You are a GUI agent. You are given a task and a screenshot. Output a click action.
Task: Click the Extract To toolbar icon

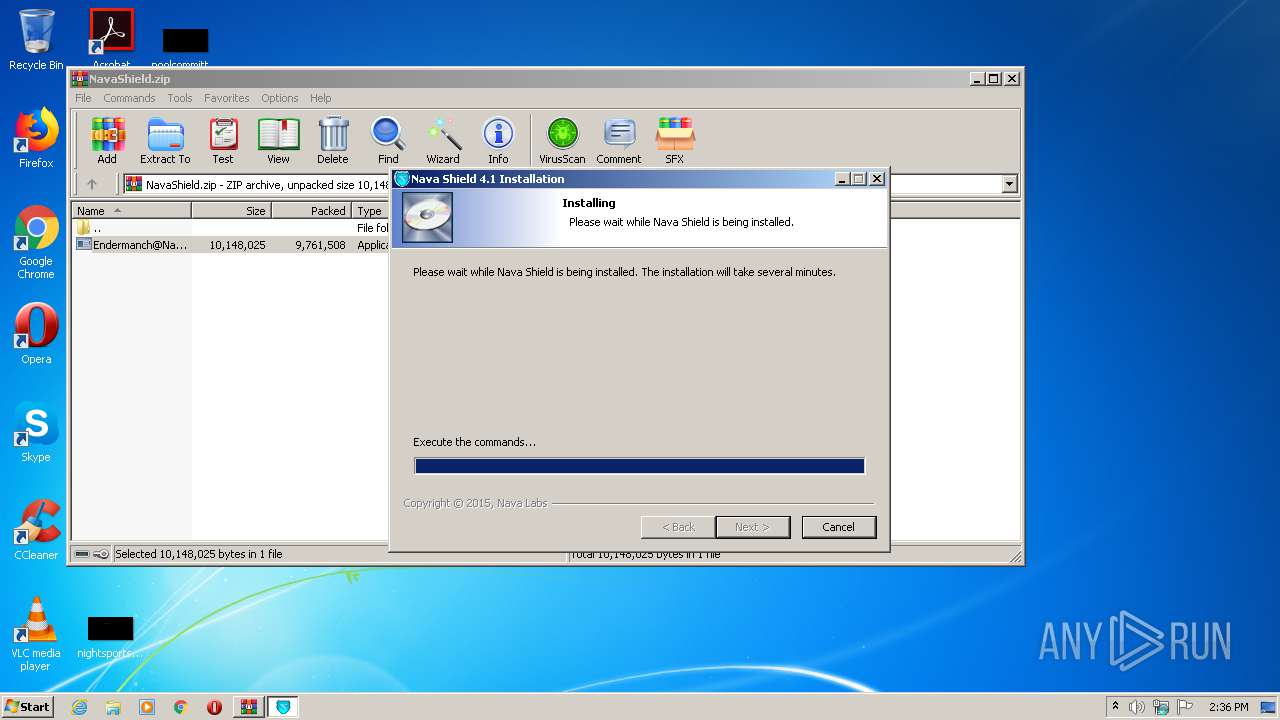pos(165,140)
